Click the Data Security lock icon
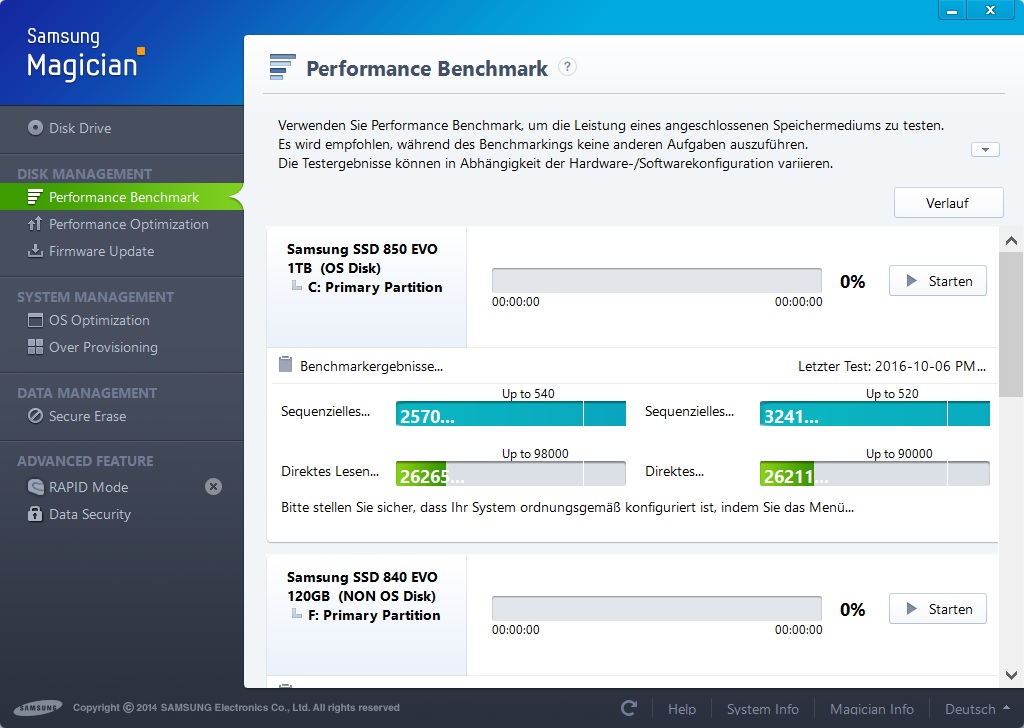Image resolution: width=1024 pixels, height=728 pixels. point(35,514)
